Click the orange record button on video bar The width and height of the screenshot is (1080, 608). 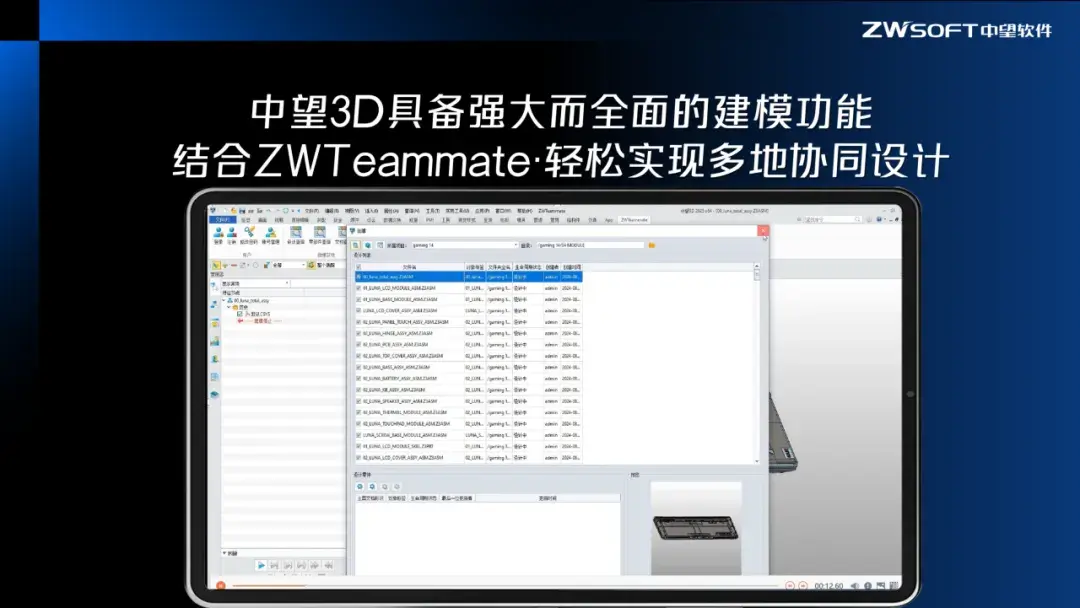pos(220,585)
